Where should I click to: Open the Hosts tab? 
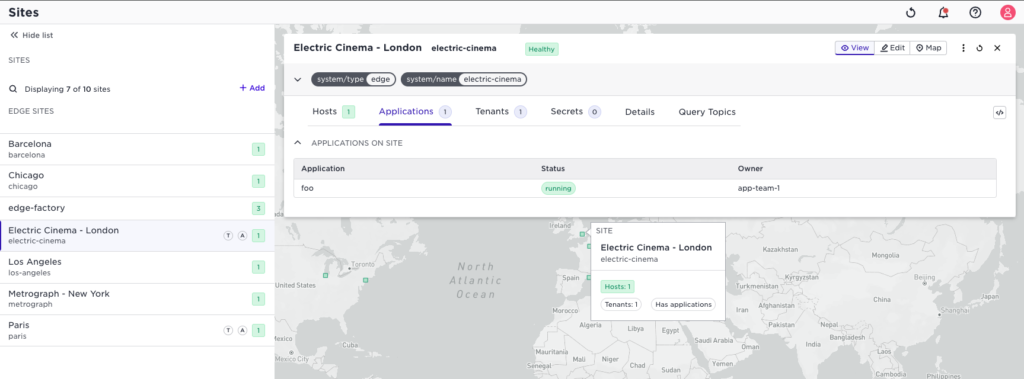pyautogui.click(x=333, y=112)
